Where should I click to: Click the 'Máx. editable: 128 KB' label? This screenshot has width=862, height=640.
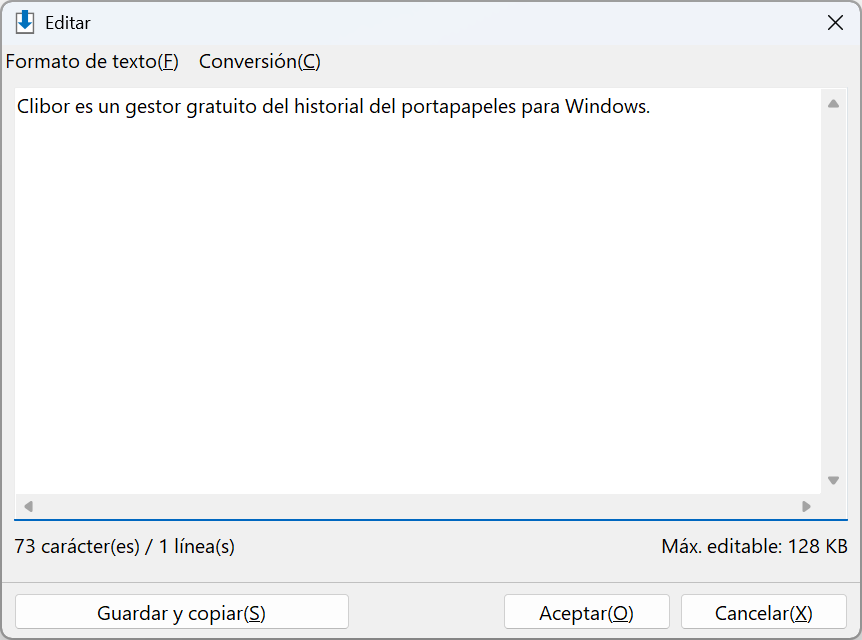tap(754, 547)
